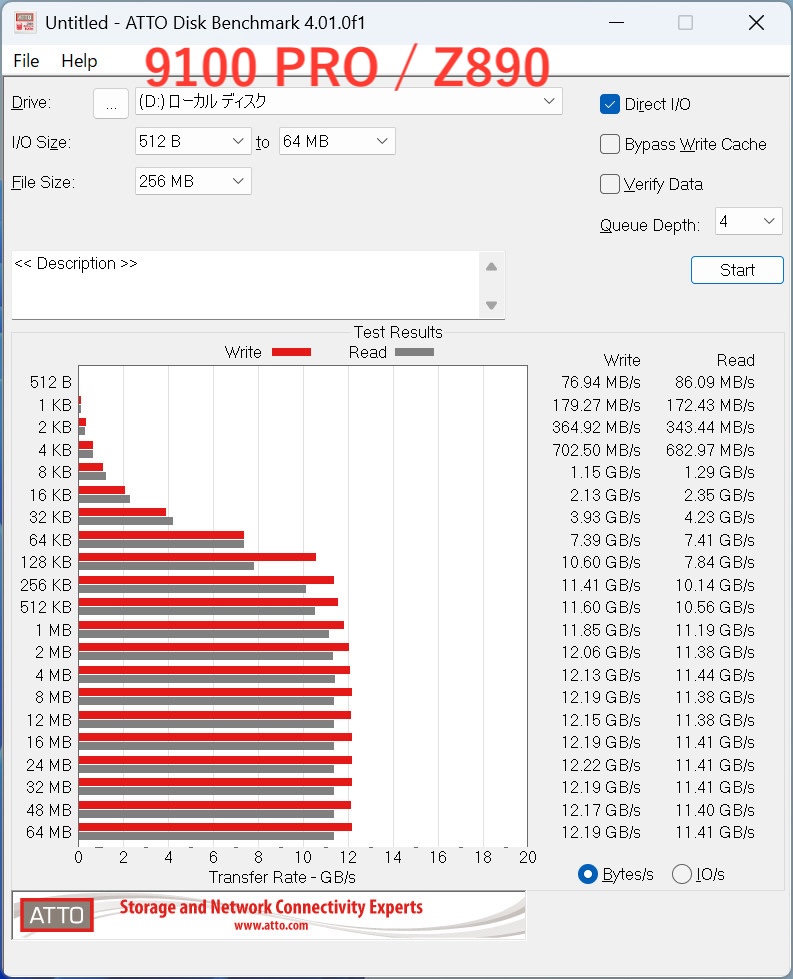Click the 512 KB row label
Screen dimensions: 793x979
[x=46, y=607]
